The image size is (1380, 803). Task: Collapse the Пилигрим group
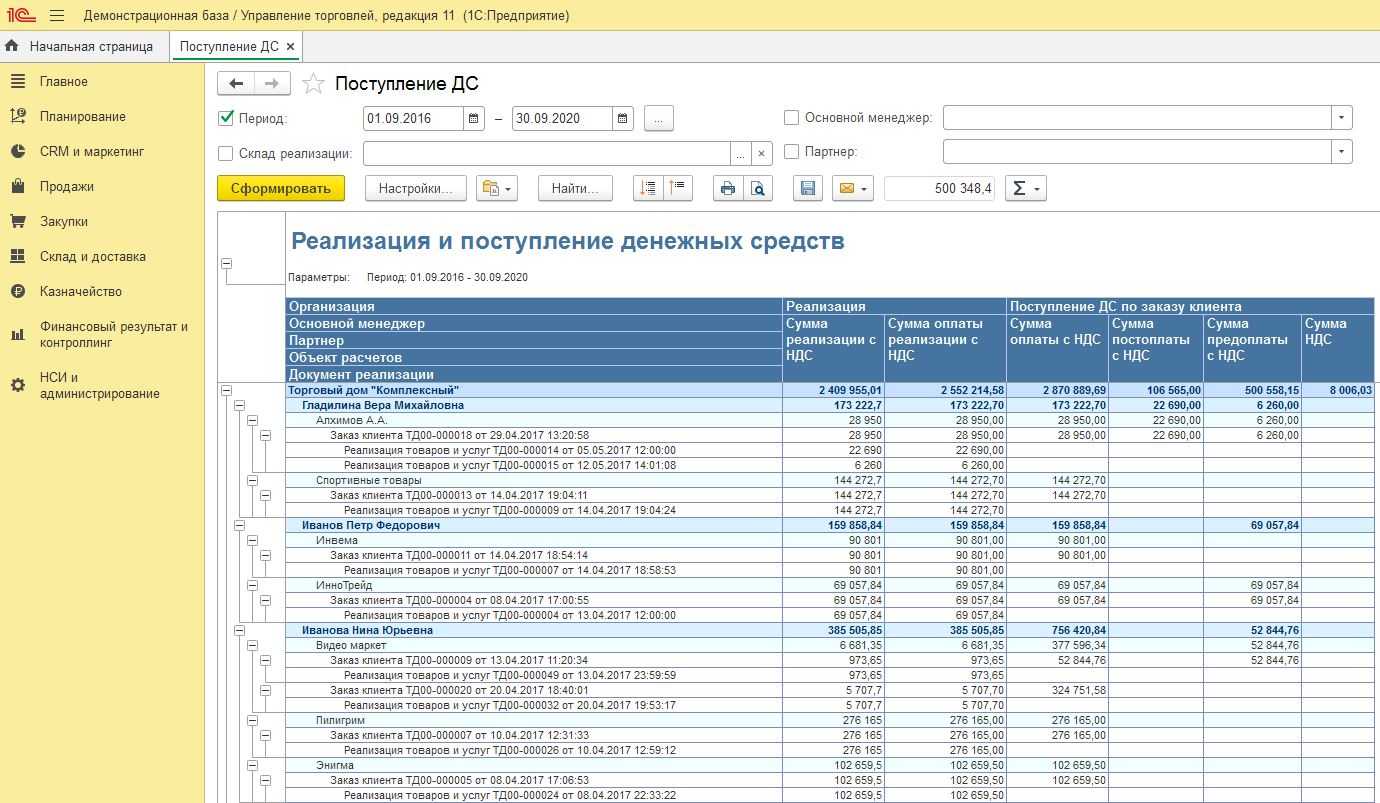tap(252, 720)
